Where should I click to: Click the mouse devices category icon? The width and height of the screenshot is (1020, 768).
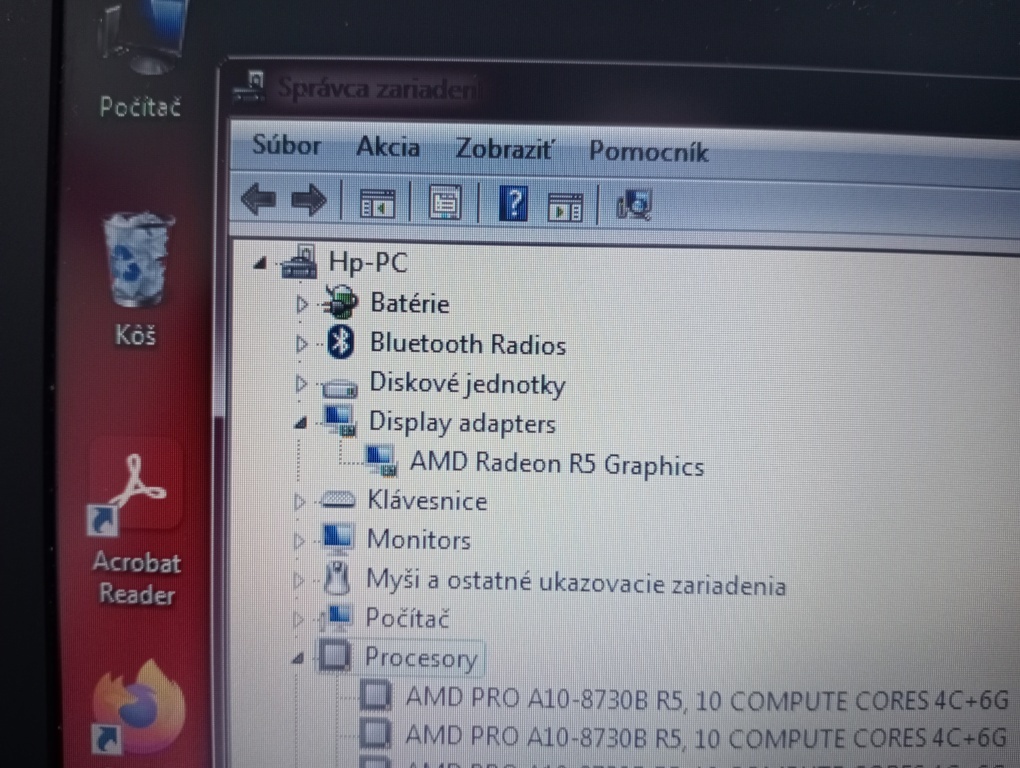pyautogui.click(x=336, y=578)
